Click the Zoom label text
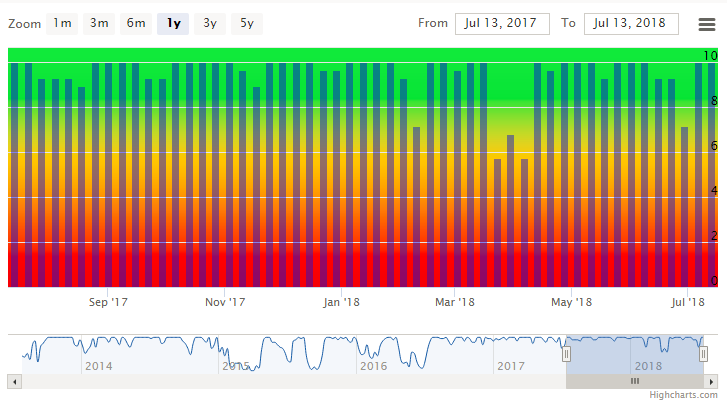Viewport: 727px width, 408px height. [25, 24]
